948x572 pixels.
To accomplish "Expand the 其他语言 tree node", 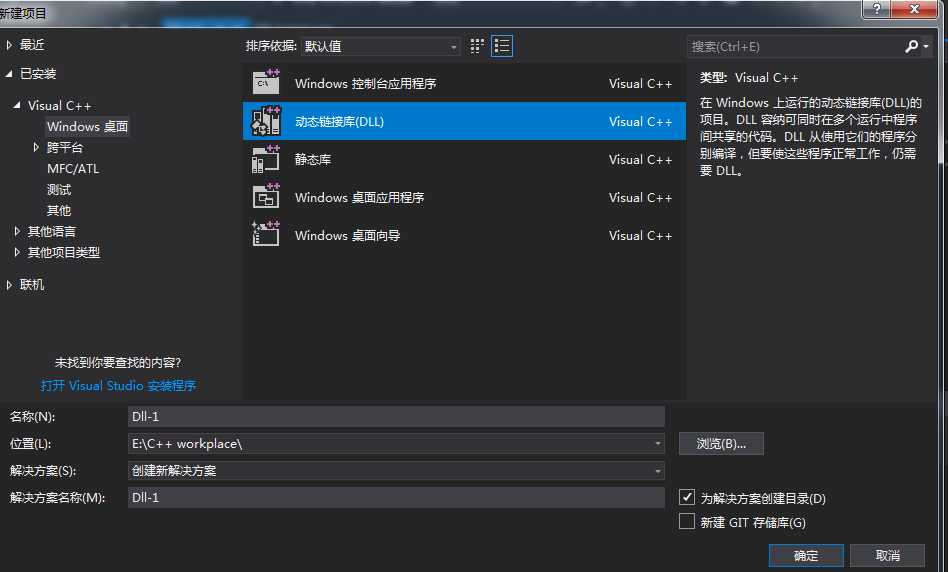I will coord(17,231).
